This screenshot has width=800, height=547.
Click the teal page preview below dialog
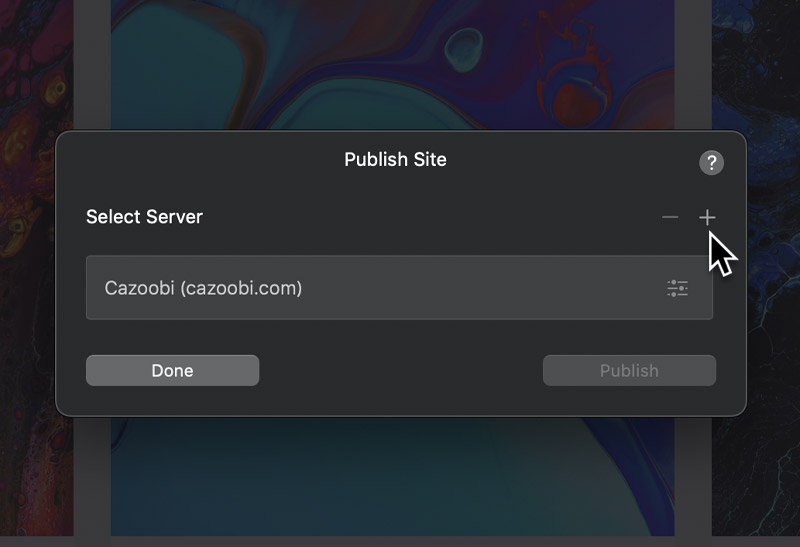393,476
